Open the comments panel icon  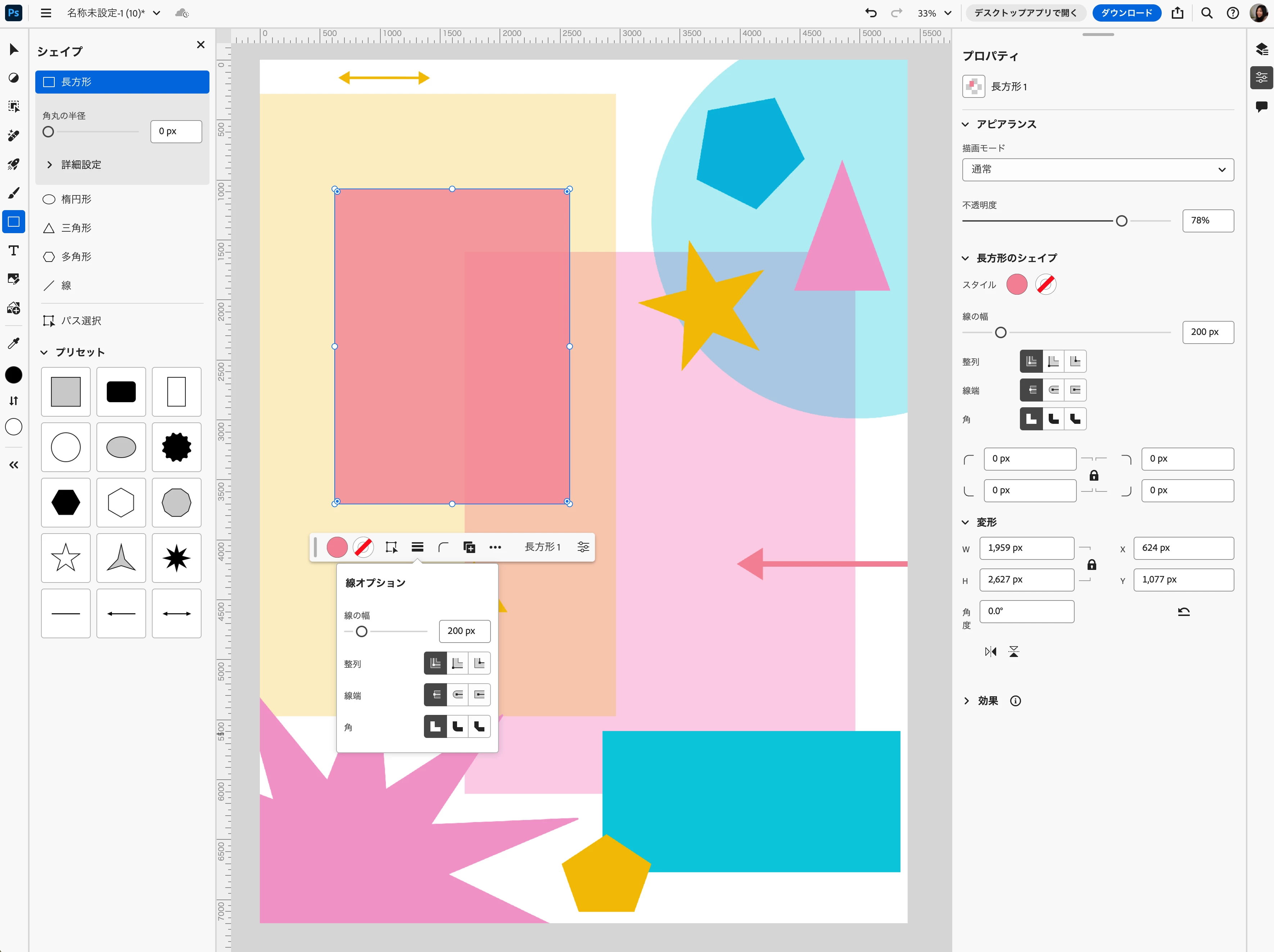point(1261,106)
